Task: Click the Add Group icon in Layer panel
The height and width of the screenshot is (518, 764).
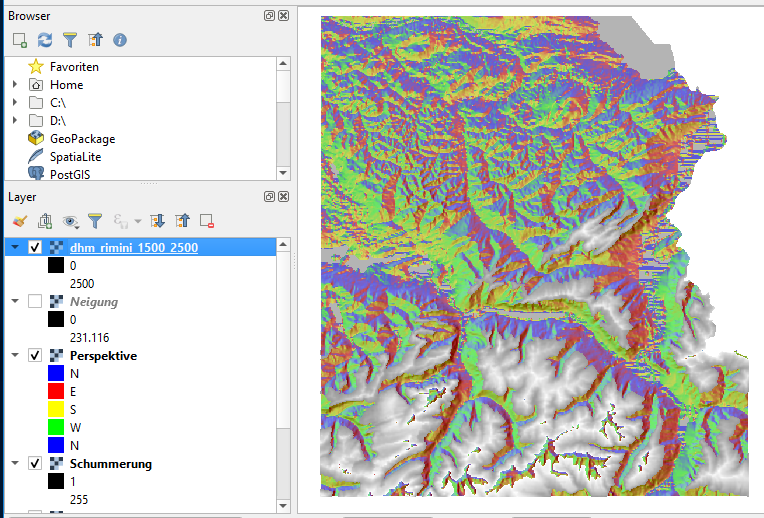Action: click(x=45, y=221)
